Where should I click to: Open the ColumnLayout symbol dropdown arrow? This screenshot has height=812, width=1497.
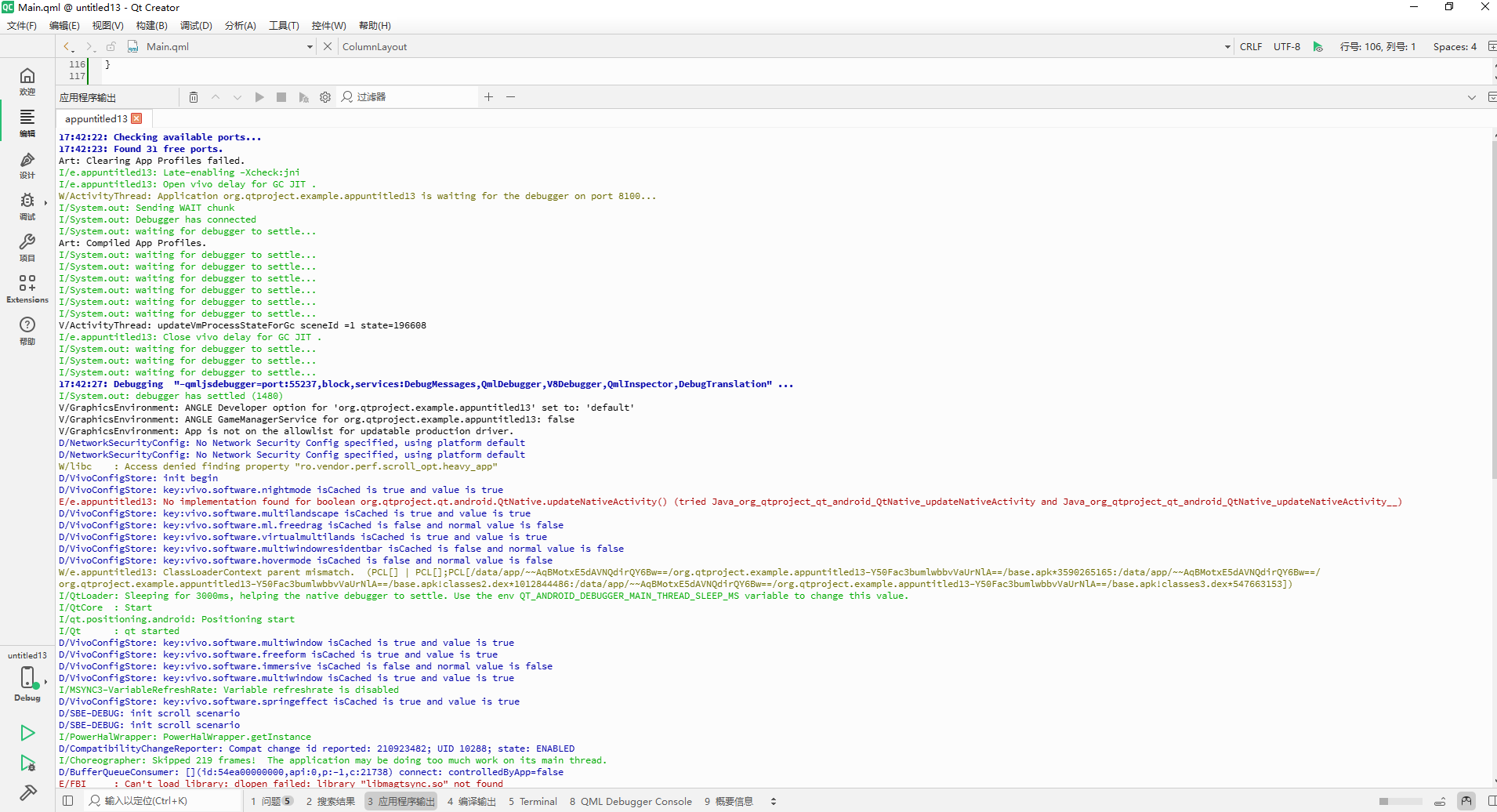1227,47
